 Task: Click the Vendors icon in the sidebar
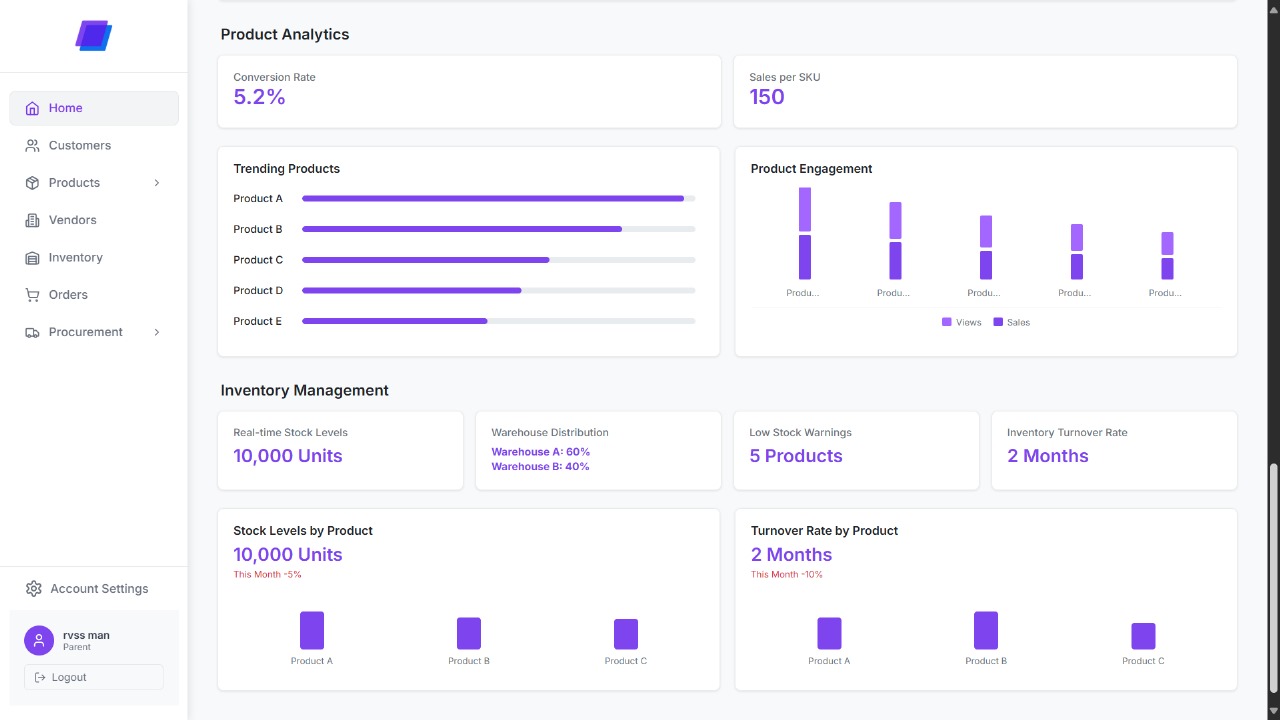tap(32, 220)
